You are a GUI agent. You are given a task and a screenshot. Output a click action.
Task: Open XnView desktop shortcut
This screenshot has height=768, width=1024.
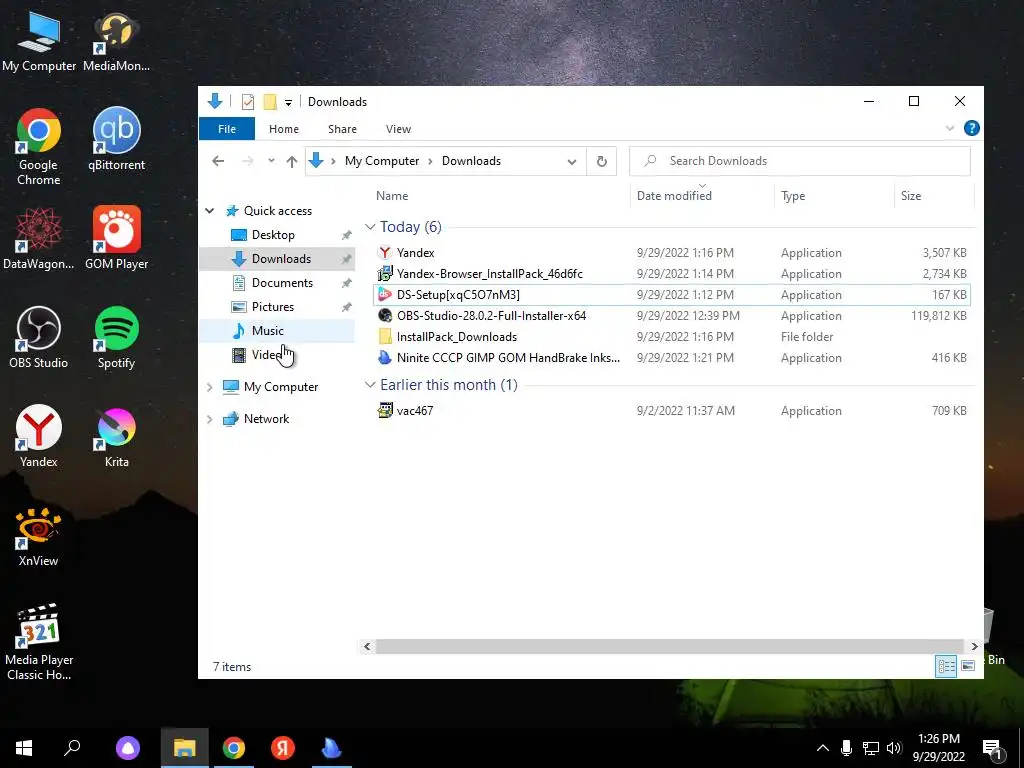pyautogui.click(x=39, y=537)
